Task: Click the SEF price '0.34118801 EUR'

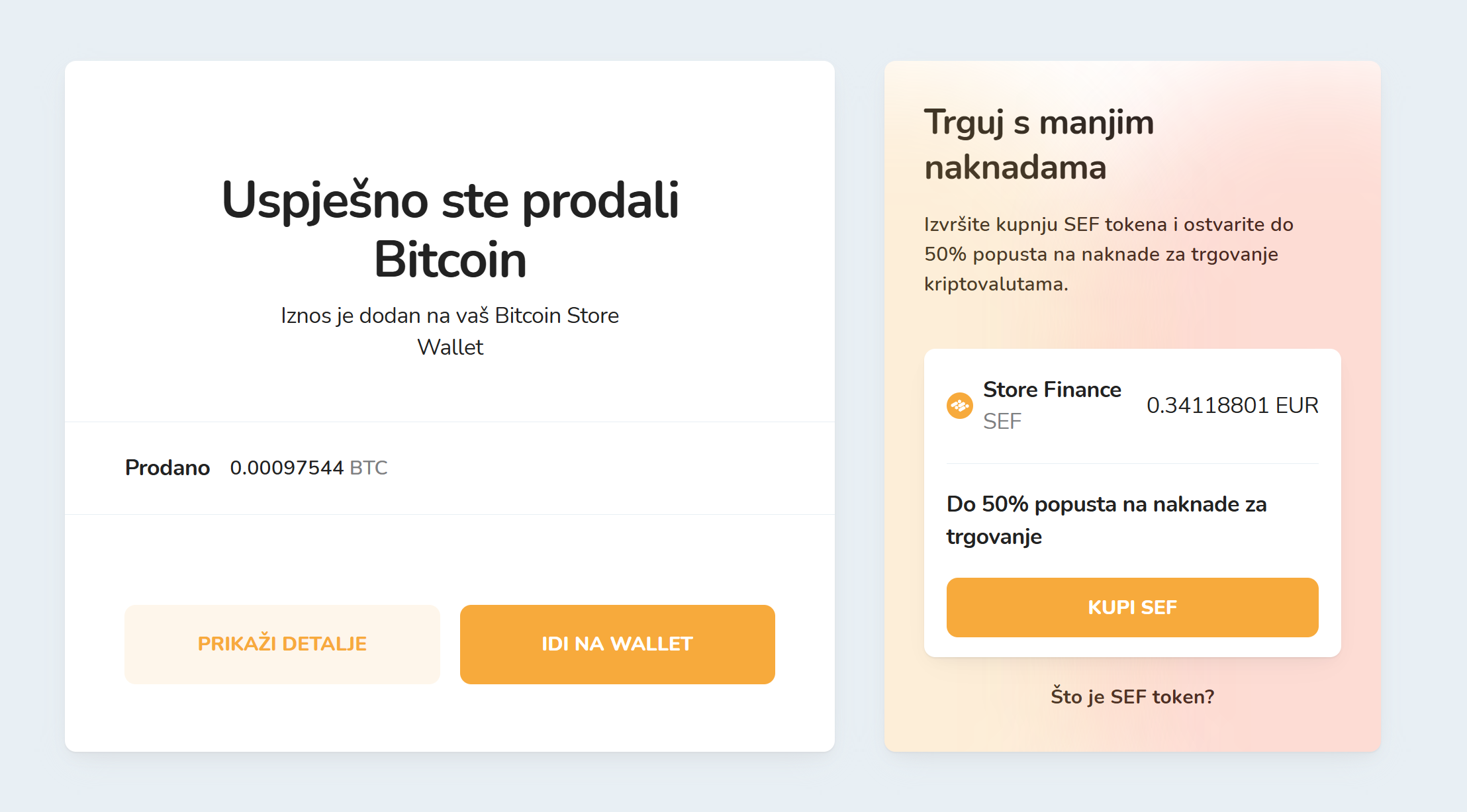Action: pyautogui.click(x=1233, y=405)
